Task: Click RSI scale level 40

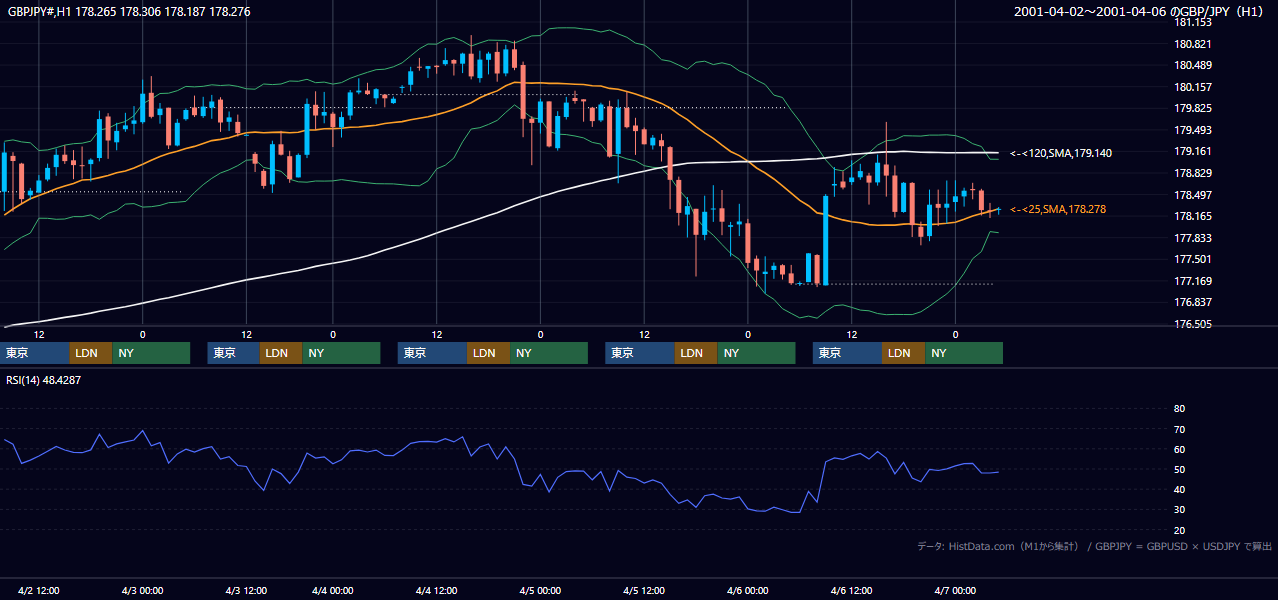Action: (x=1179, y=489)
